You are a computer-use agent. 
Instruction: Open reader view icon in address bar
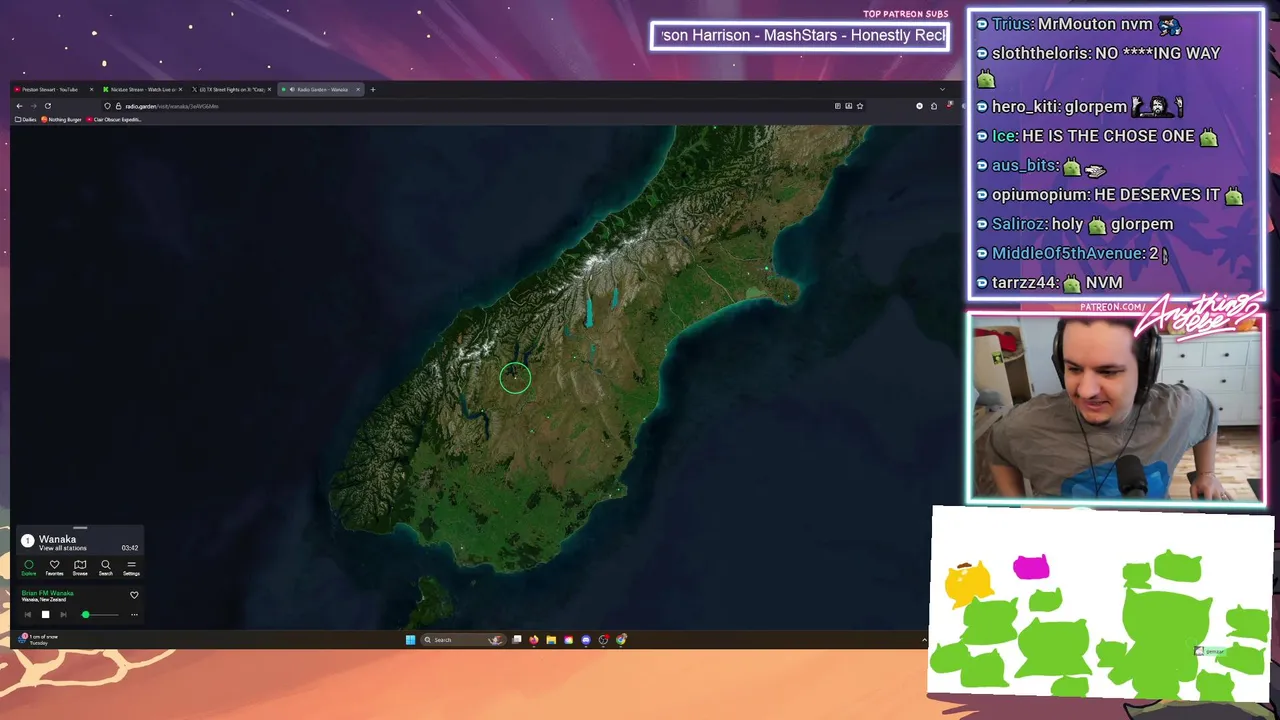coord(838,106)
